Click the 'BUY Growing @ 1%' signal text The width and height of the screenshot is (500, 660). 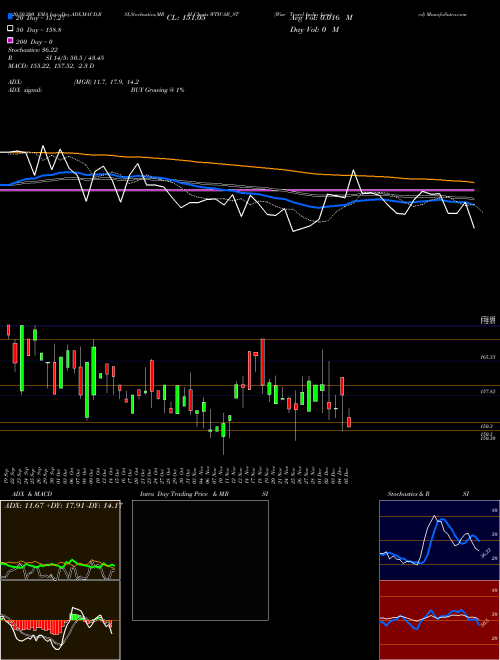(157, 90)
